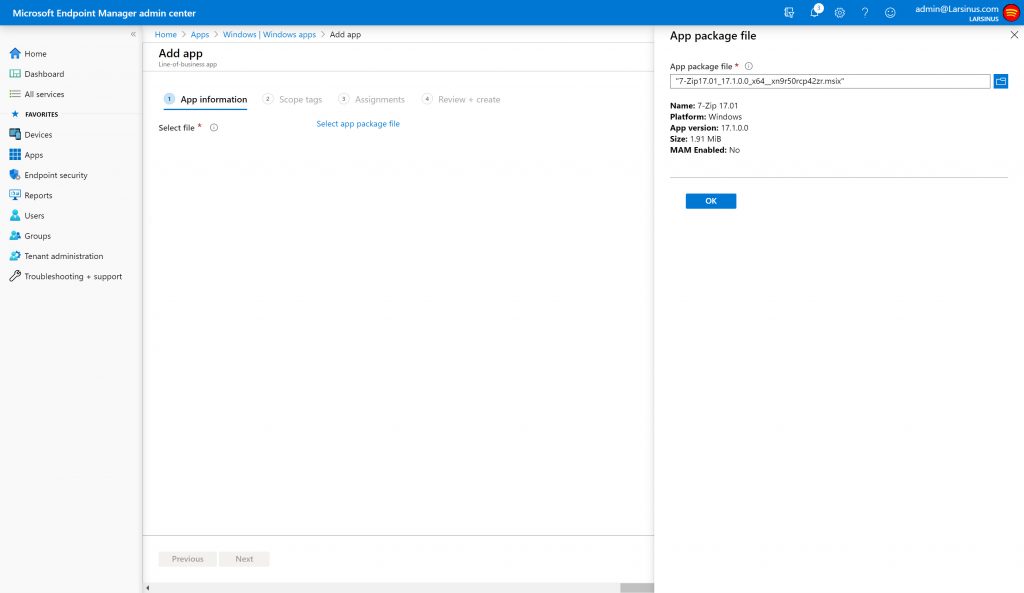Open the Select app package file link
This screenshot has width=1024, height=593.
(x=358, y=123)
